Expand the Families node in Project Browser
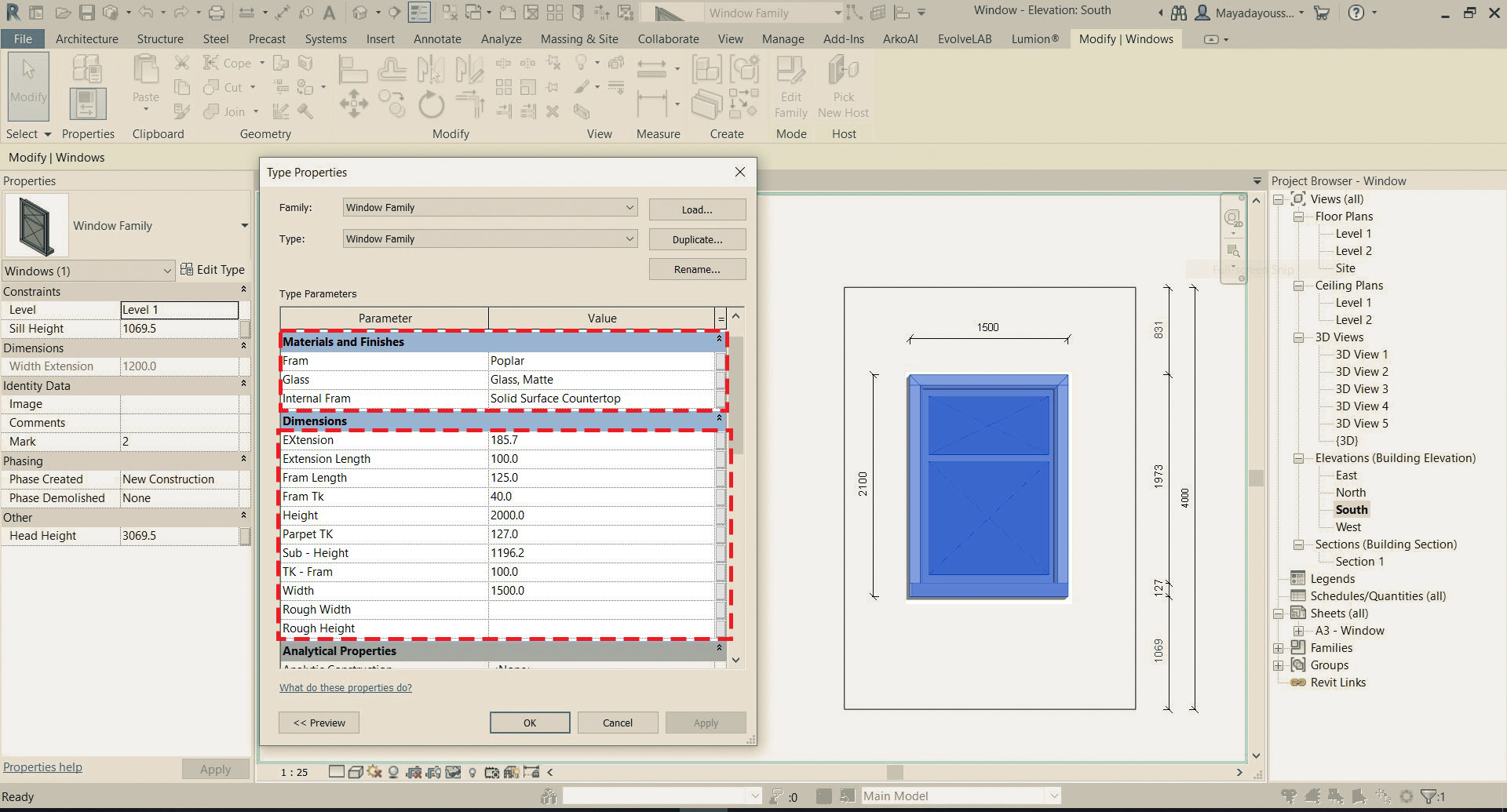 tap(1278, 648)
